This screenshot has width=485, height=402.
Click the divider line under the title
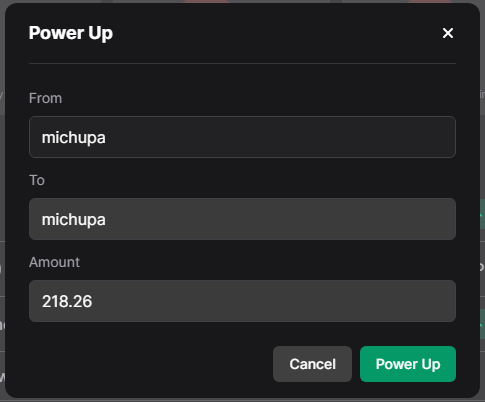pyautogui.click(x=242, y=63)
